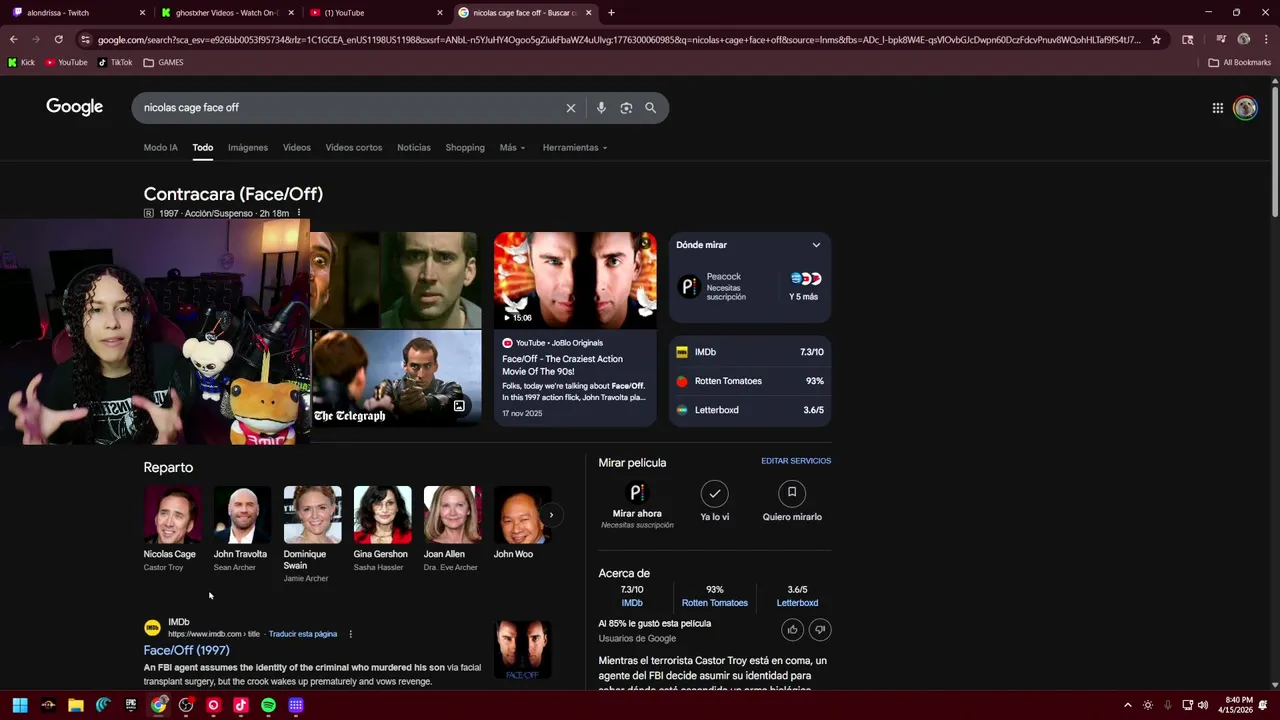This screenshot has width=1280, height=720.
Task: Open the Joan Allen cast card
Action: 452,530
